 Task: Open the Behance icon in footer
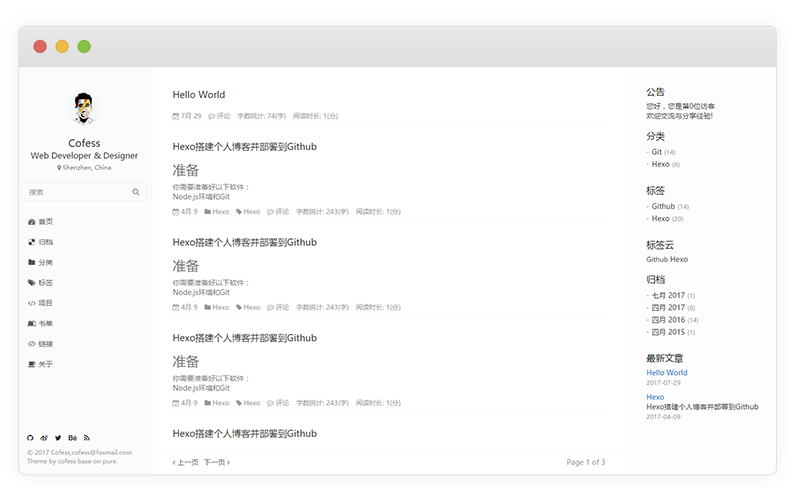click(72, 438)
